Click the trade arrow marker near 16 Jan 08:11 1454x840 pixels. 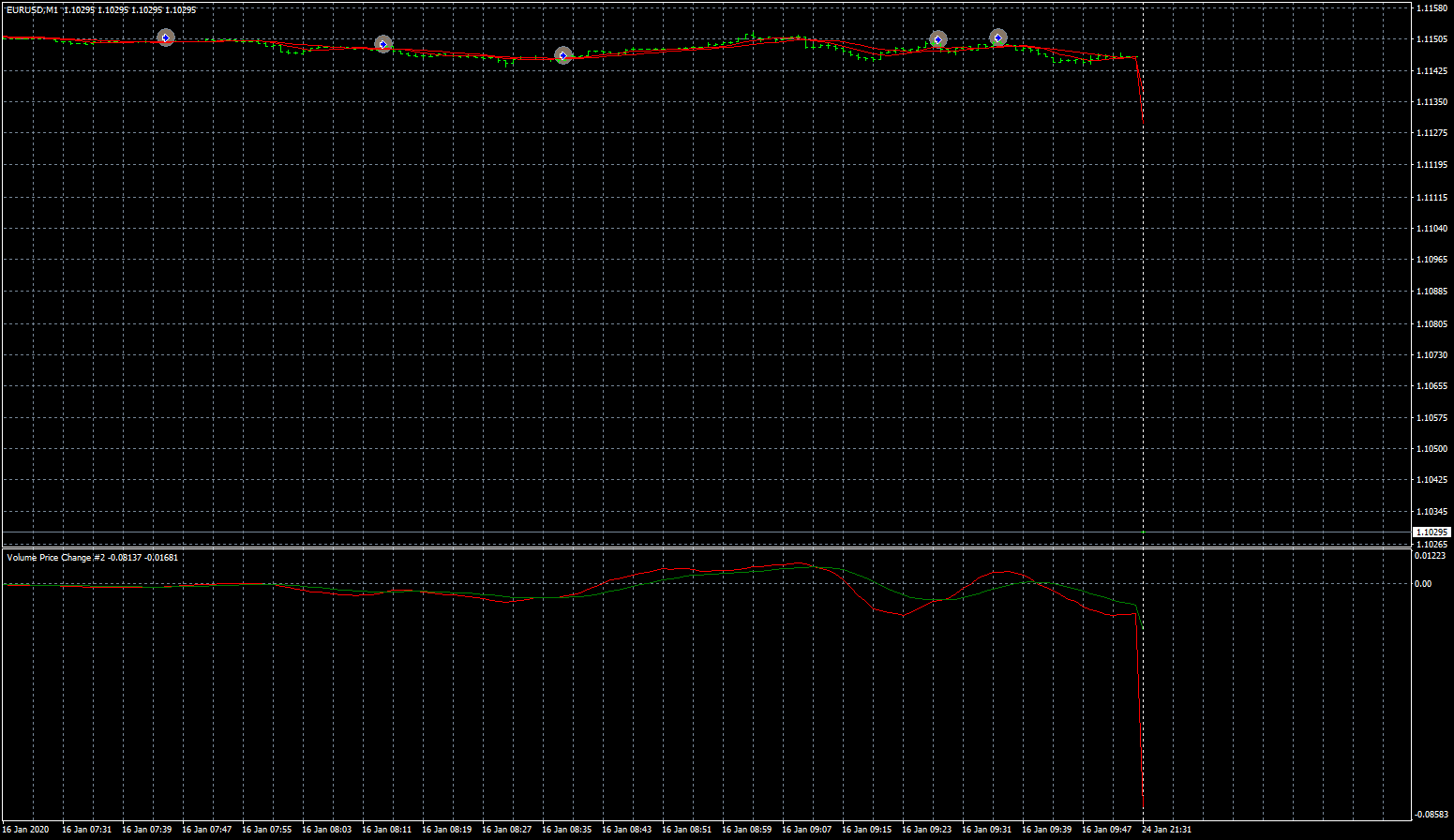[x=382, y=44]
